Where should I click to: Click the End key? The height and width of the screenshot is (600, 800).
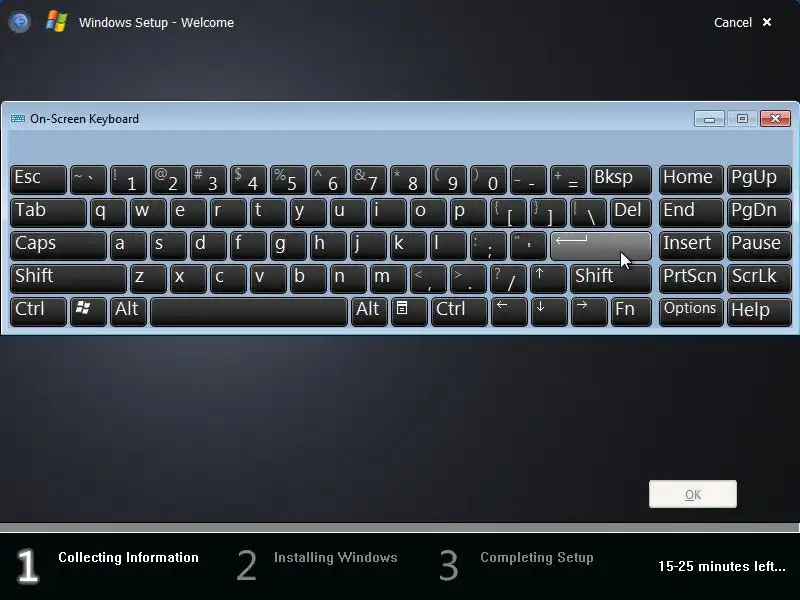(x=691, y=213)
